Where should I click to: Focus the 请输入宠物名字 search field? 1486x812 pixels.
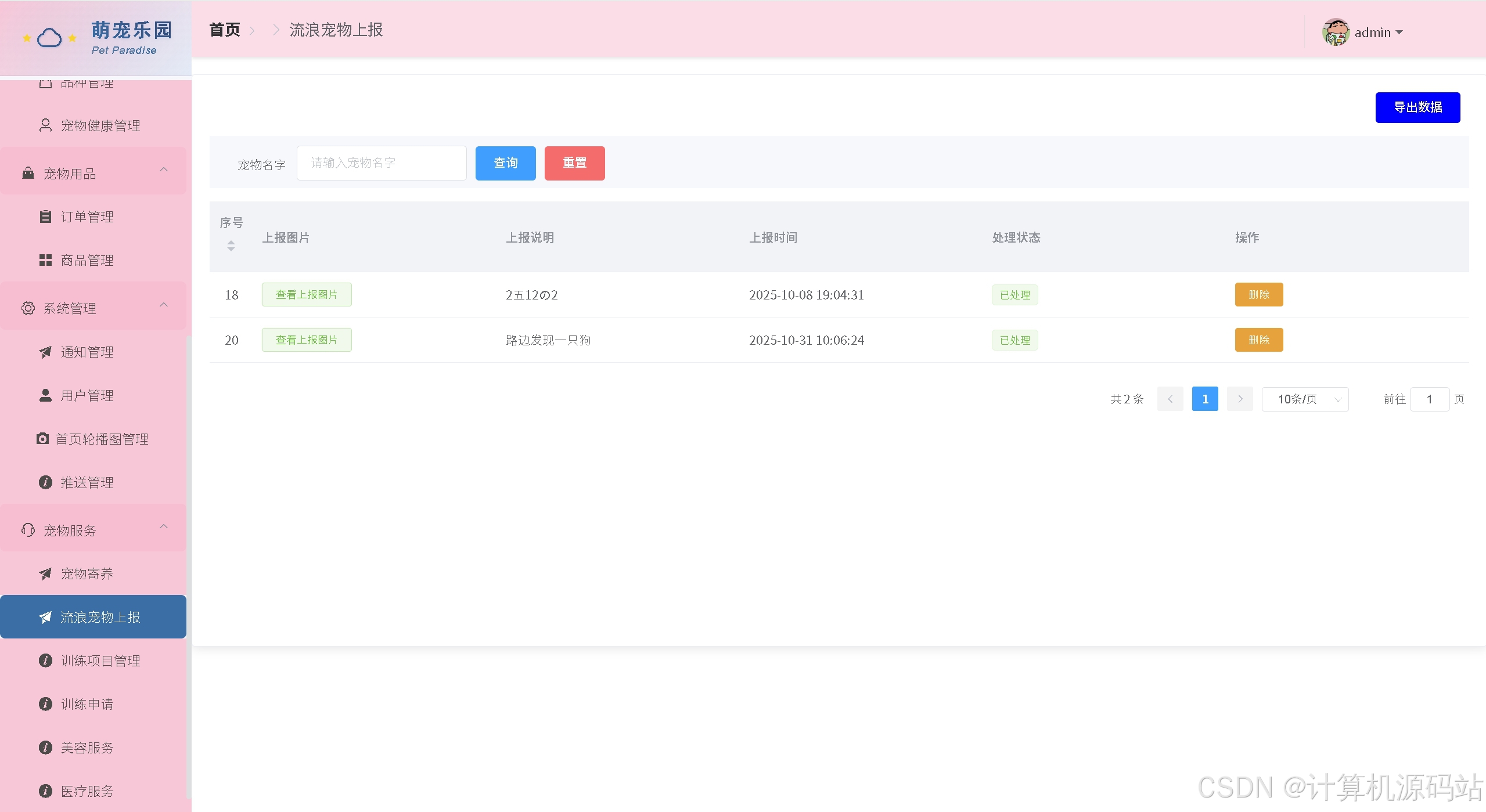(x=382, y=163)
